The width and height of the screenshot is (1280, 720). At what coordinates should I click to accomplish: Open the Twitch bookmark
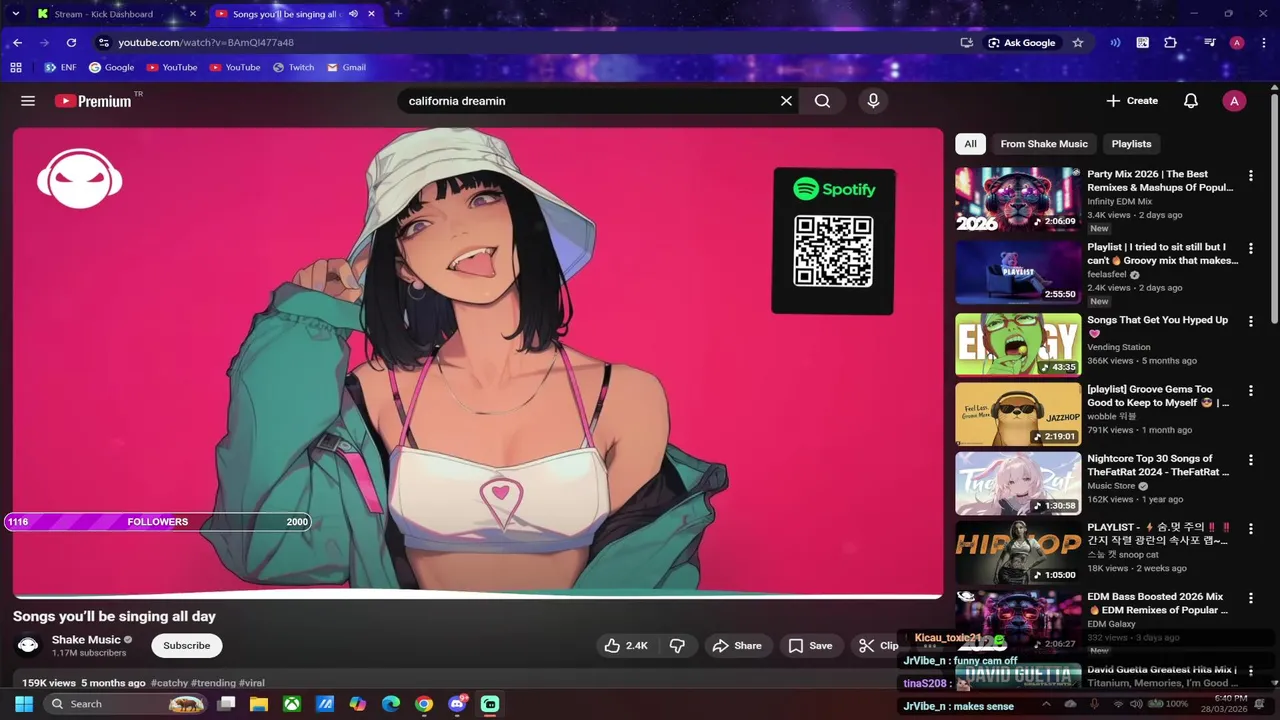[x=293, y=68]
